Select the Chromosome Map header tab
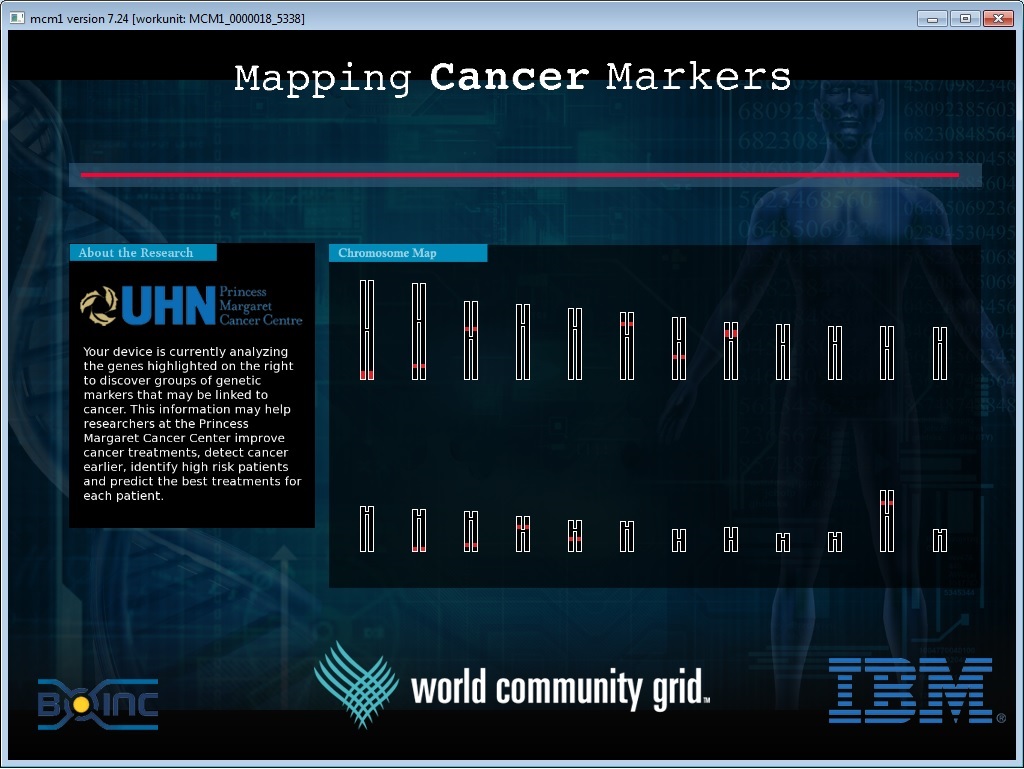1024x769 pixels. tap(408, 253)
